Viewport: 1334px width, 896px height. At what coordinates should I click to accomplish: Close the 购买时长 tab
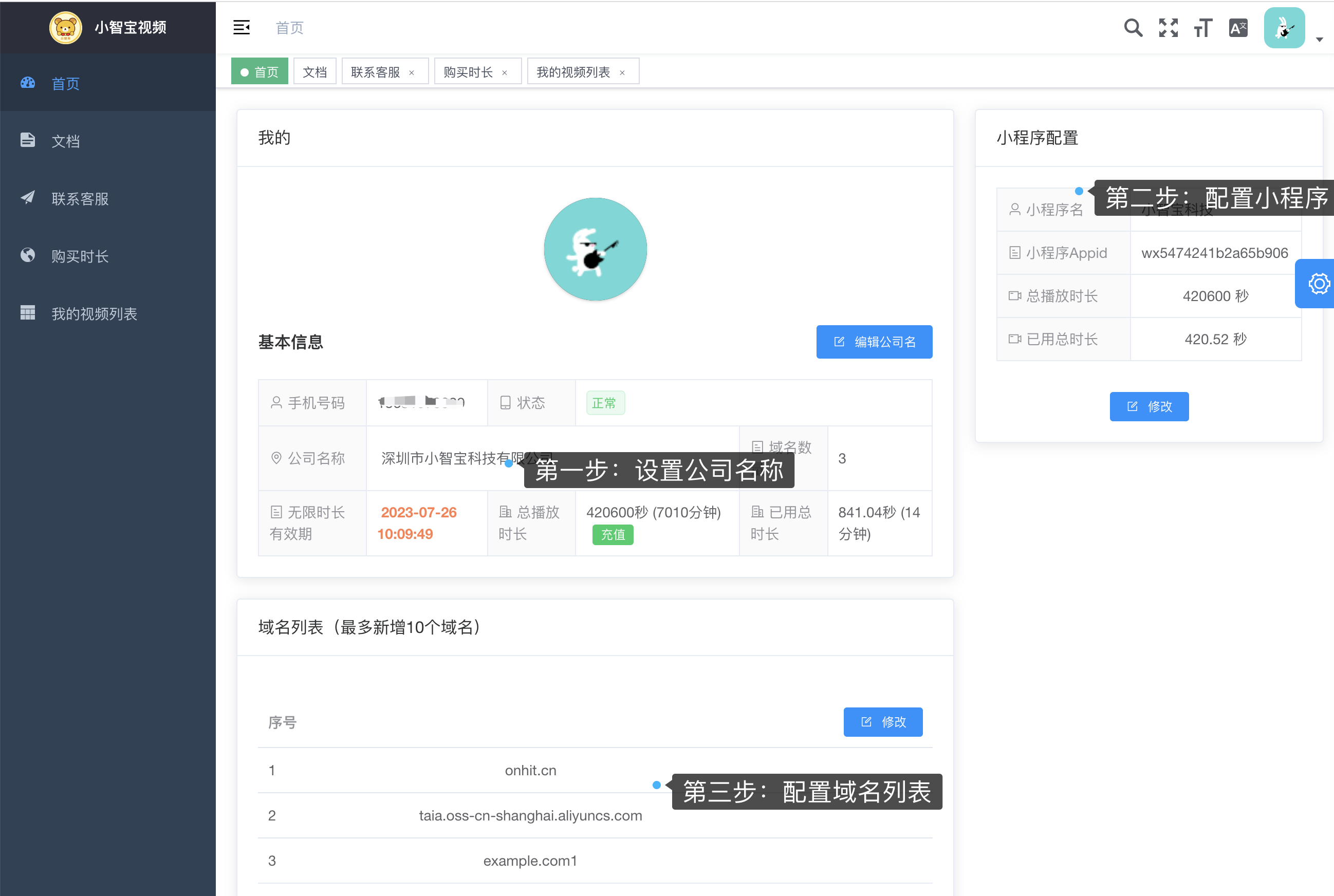pyautogui.click(x=505, y=72)
